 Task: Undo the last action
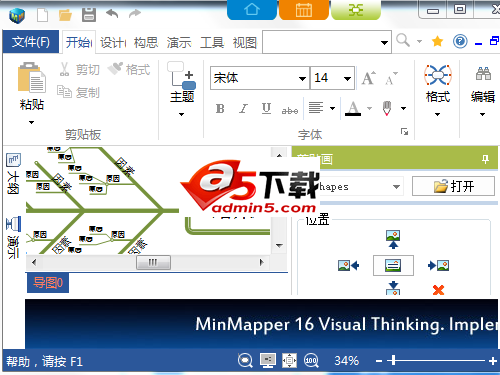[112, 14]
